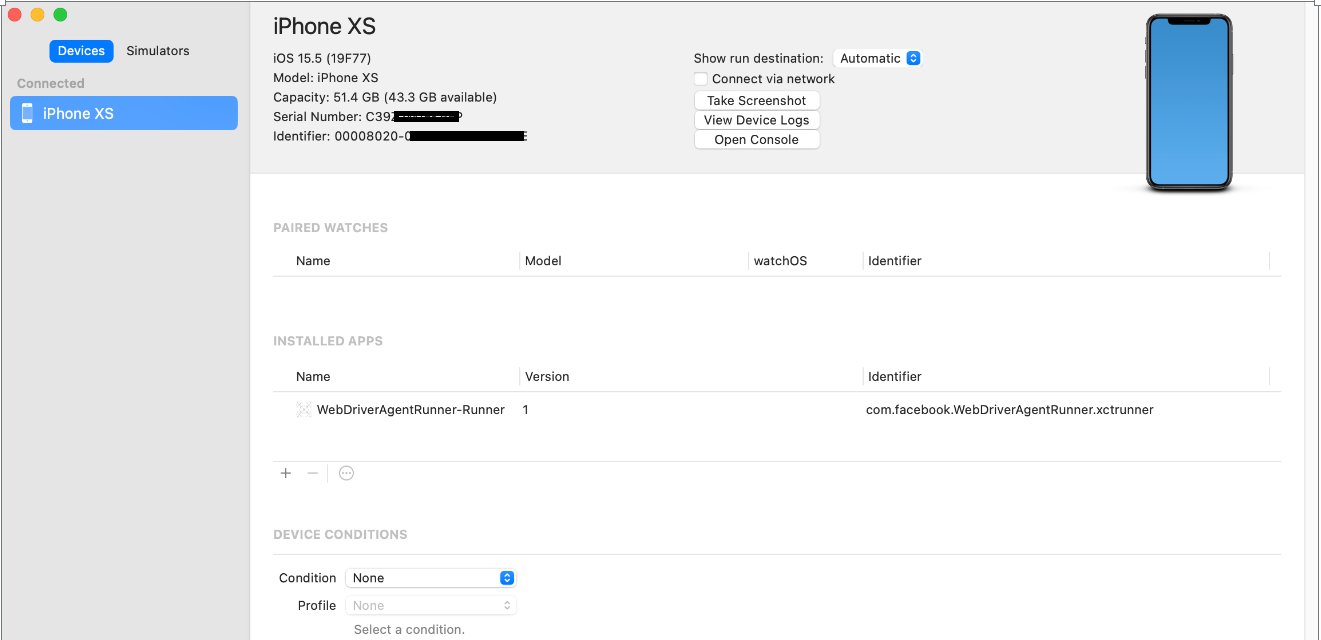The width and height of the screenshot is (1321, 640).
Task: Open the ellipsis actions menu under installed apps
Action: [346, 473]
